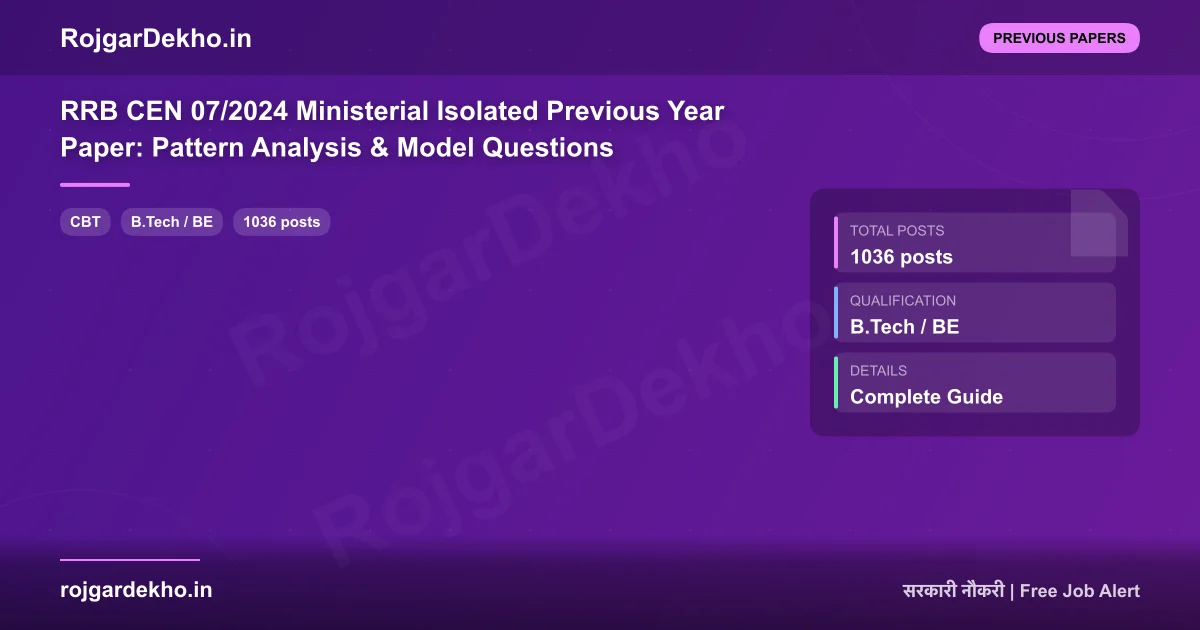1200x630 pixels.
Task: Click the pink accent bar on the Total Posts card
Action: point(836,243)
